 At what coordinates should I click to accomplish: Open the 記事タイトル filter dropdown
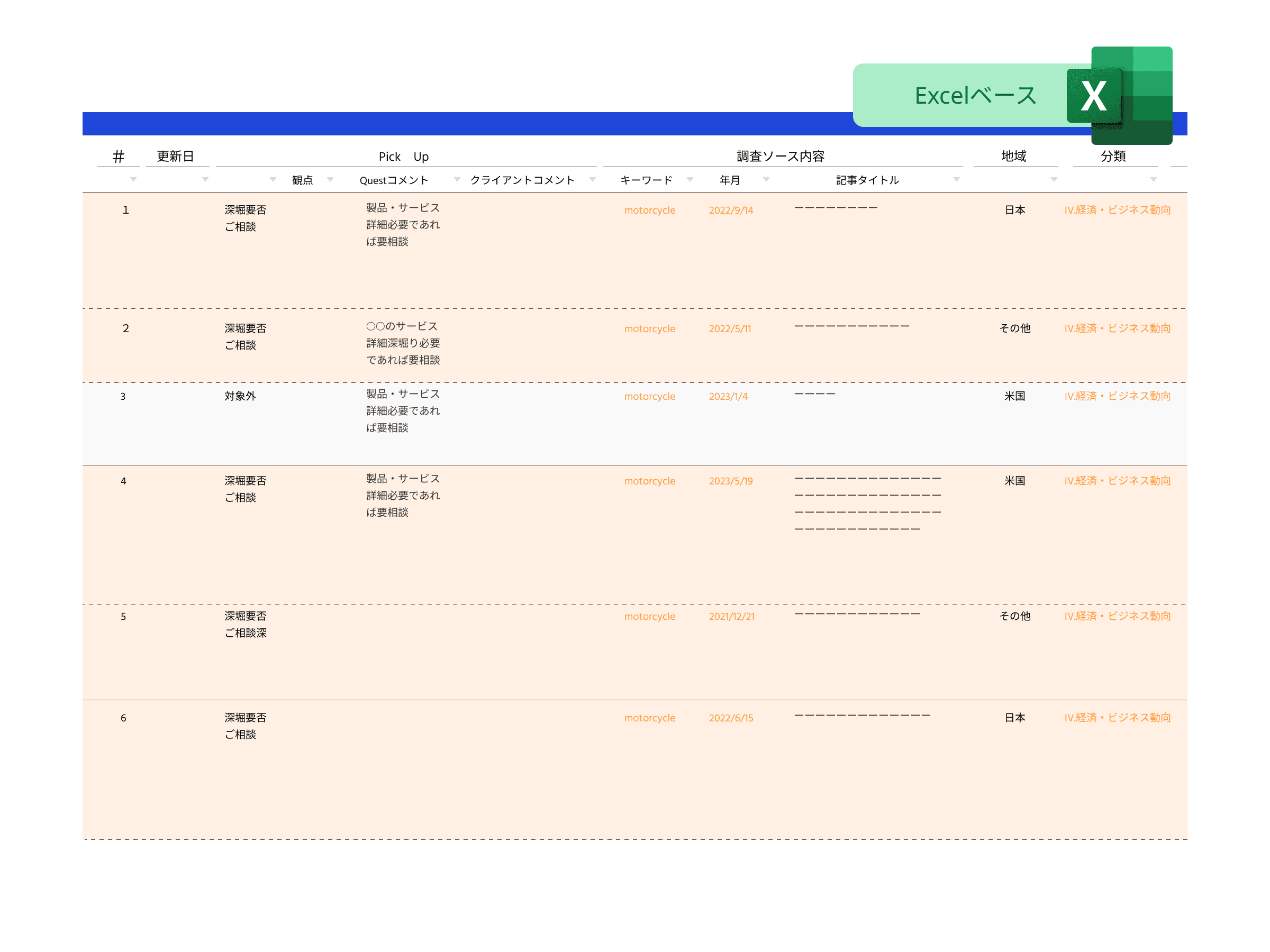click(957, 180)
